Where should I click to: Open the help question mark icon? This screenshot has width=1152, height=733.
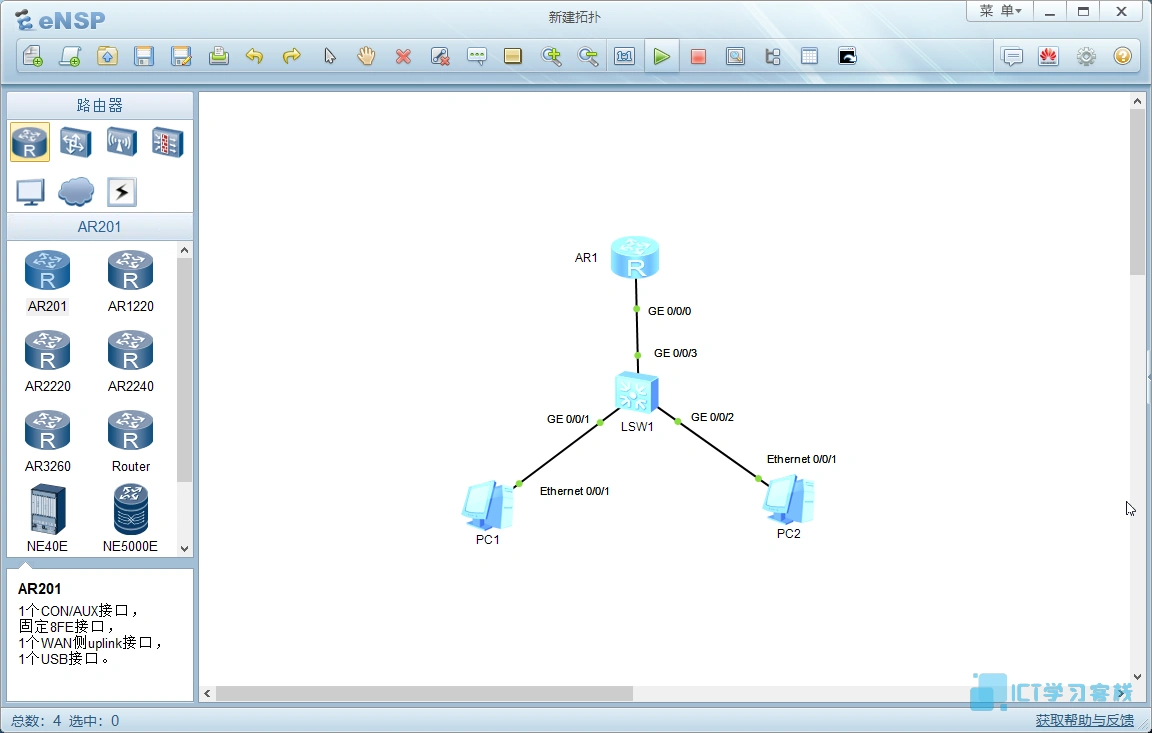click(1123, 57)
